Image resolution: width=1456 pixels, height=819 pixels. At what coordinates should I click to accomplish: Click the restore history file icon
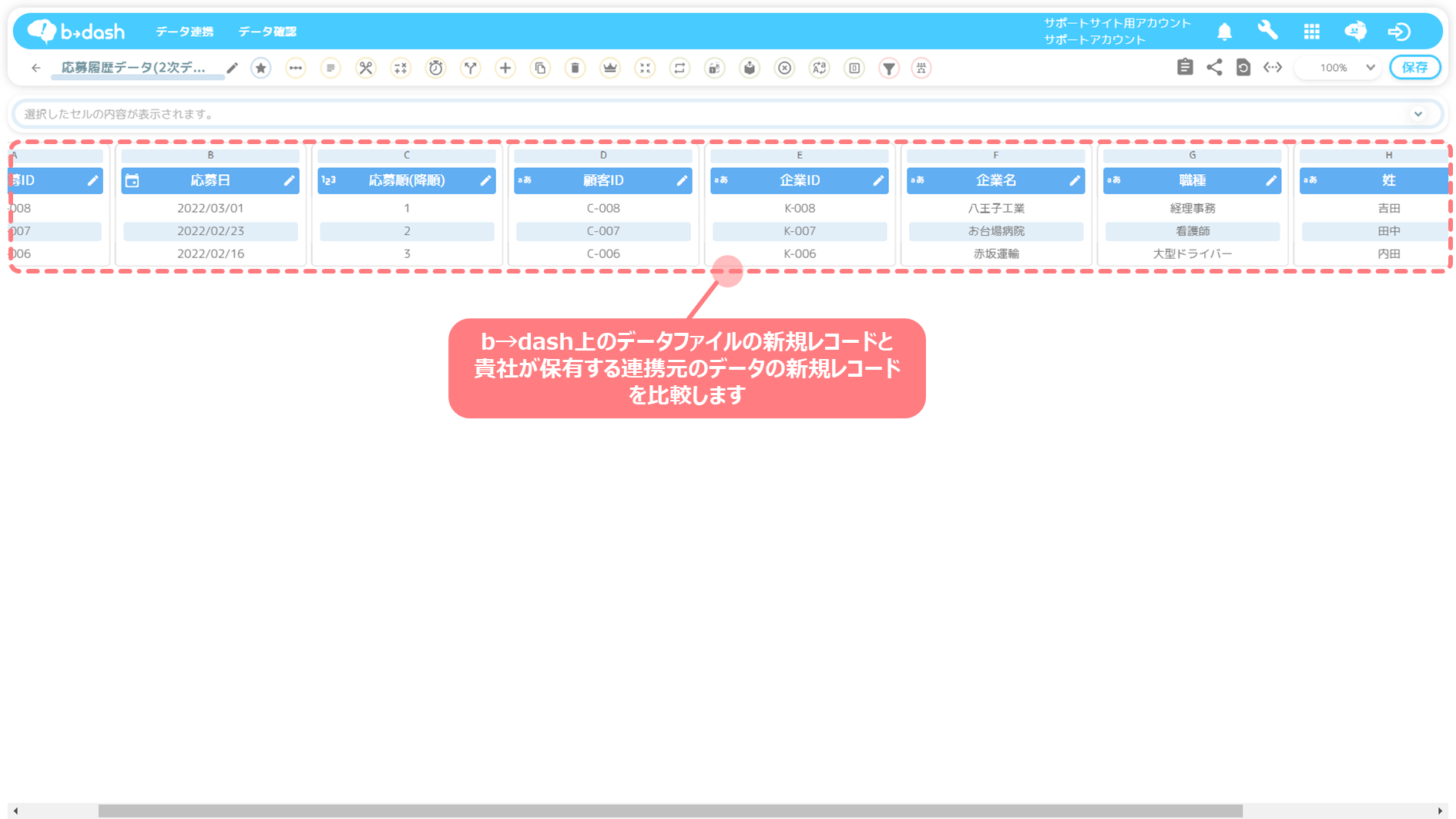[x=1243, y=67]
